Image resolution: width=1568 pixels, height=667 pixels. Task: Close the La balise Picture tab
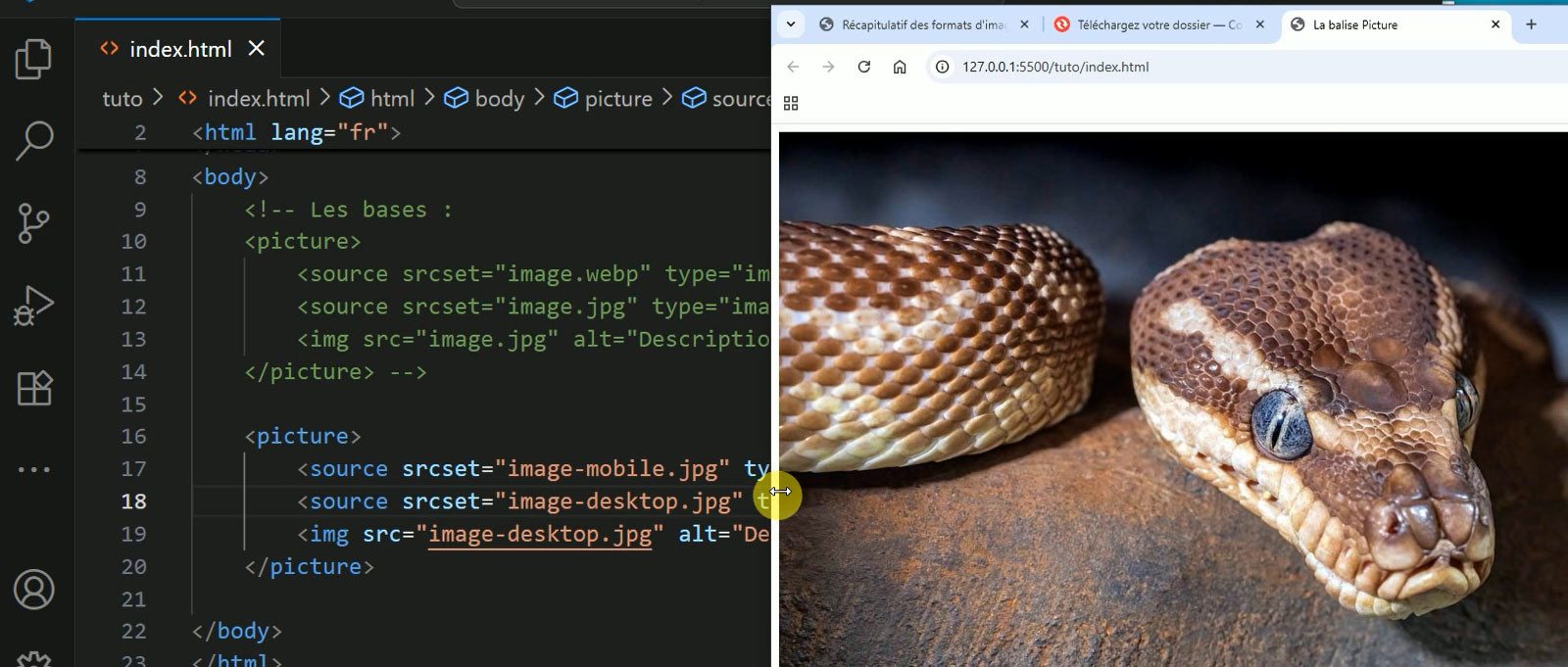pos(1495,24)
